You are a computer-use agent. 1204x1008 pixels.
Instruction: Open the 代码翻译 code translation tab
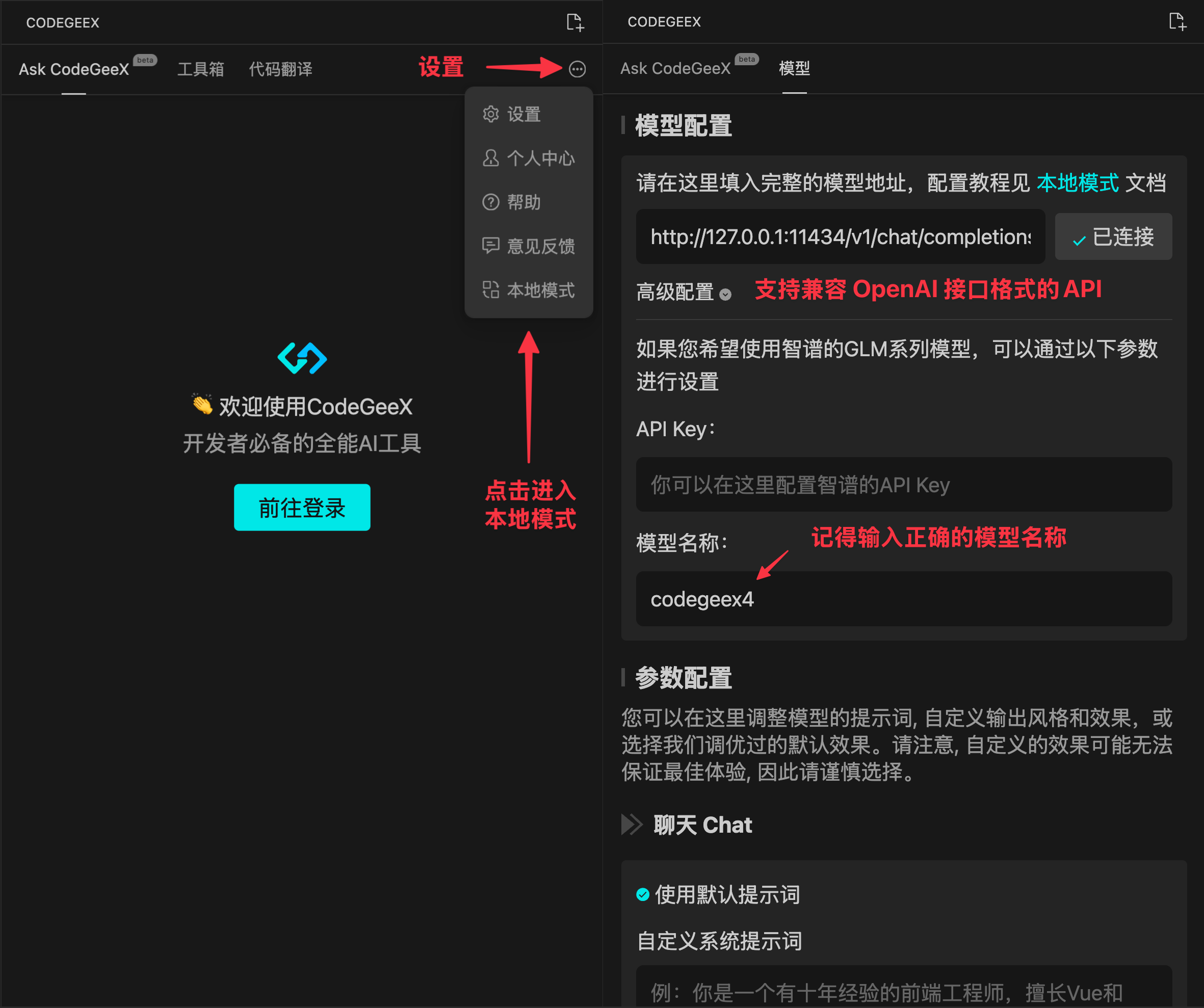(280, 69)
